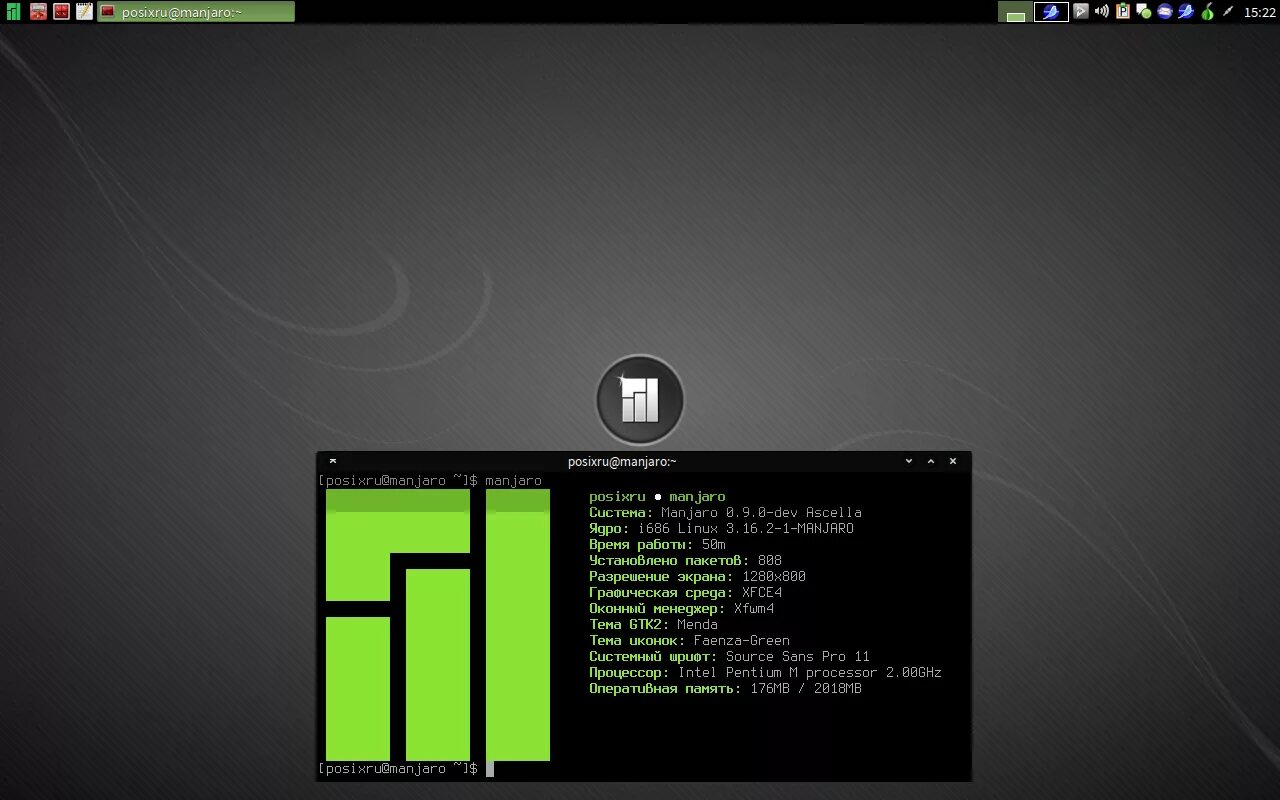Maximize terminal with the chevron-up button

[931, 461]
